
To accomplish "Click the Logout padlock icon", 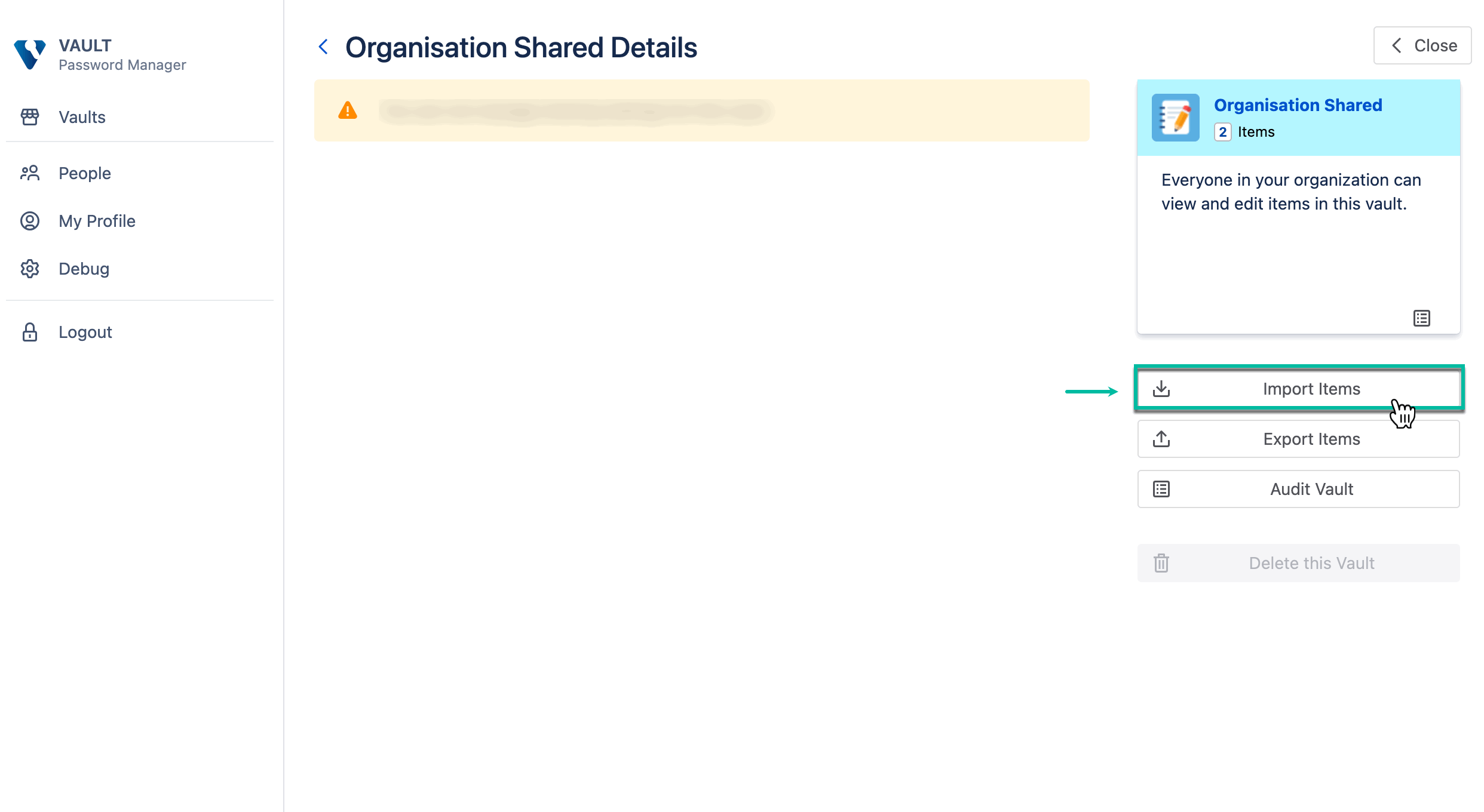I will [x=30, y=332].
